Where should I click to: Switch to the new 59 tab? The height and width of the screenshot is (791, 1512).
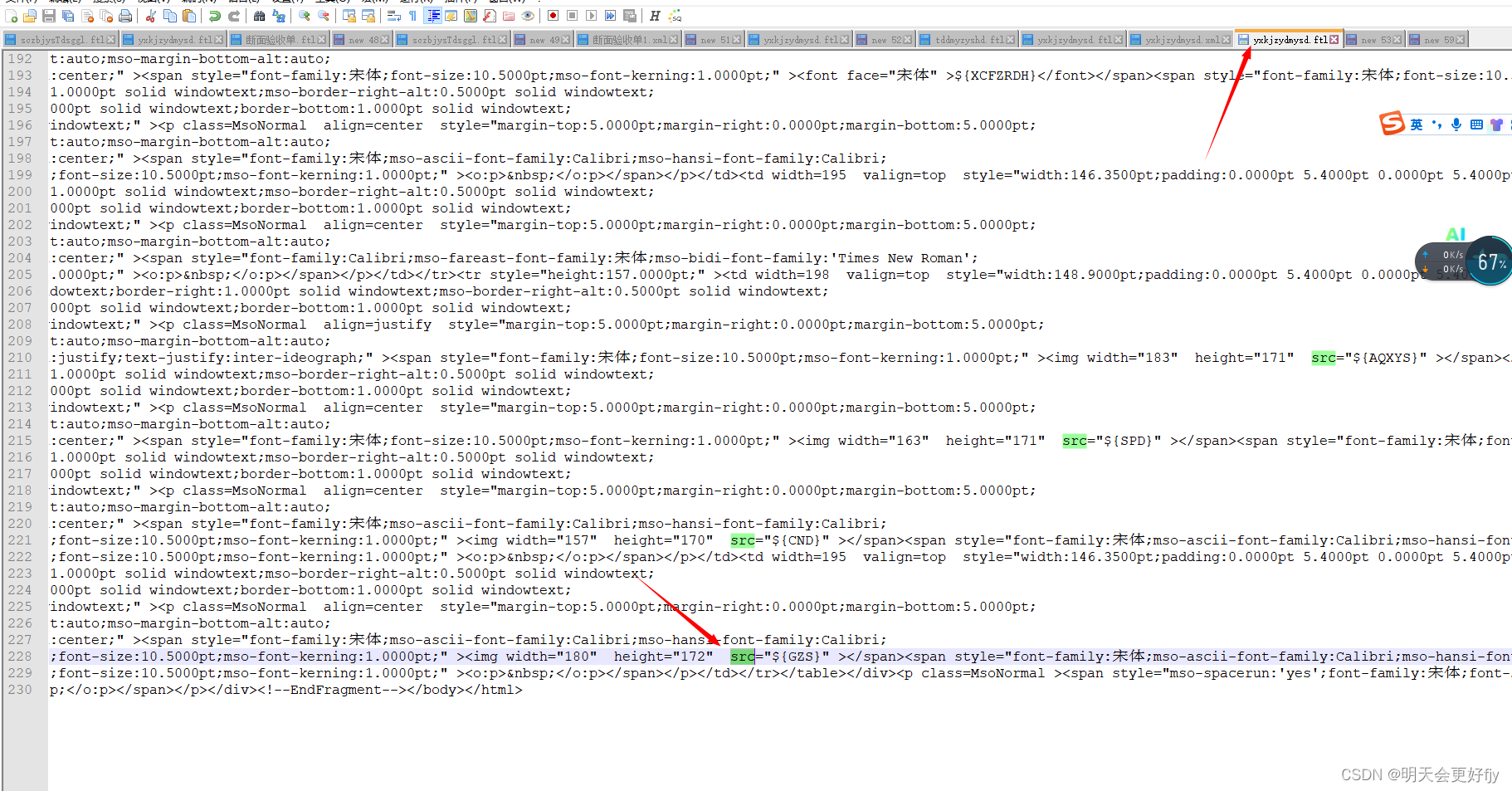[x=1439, y=40]
